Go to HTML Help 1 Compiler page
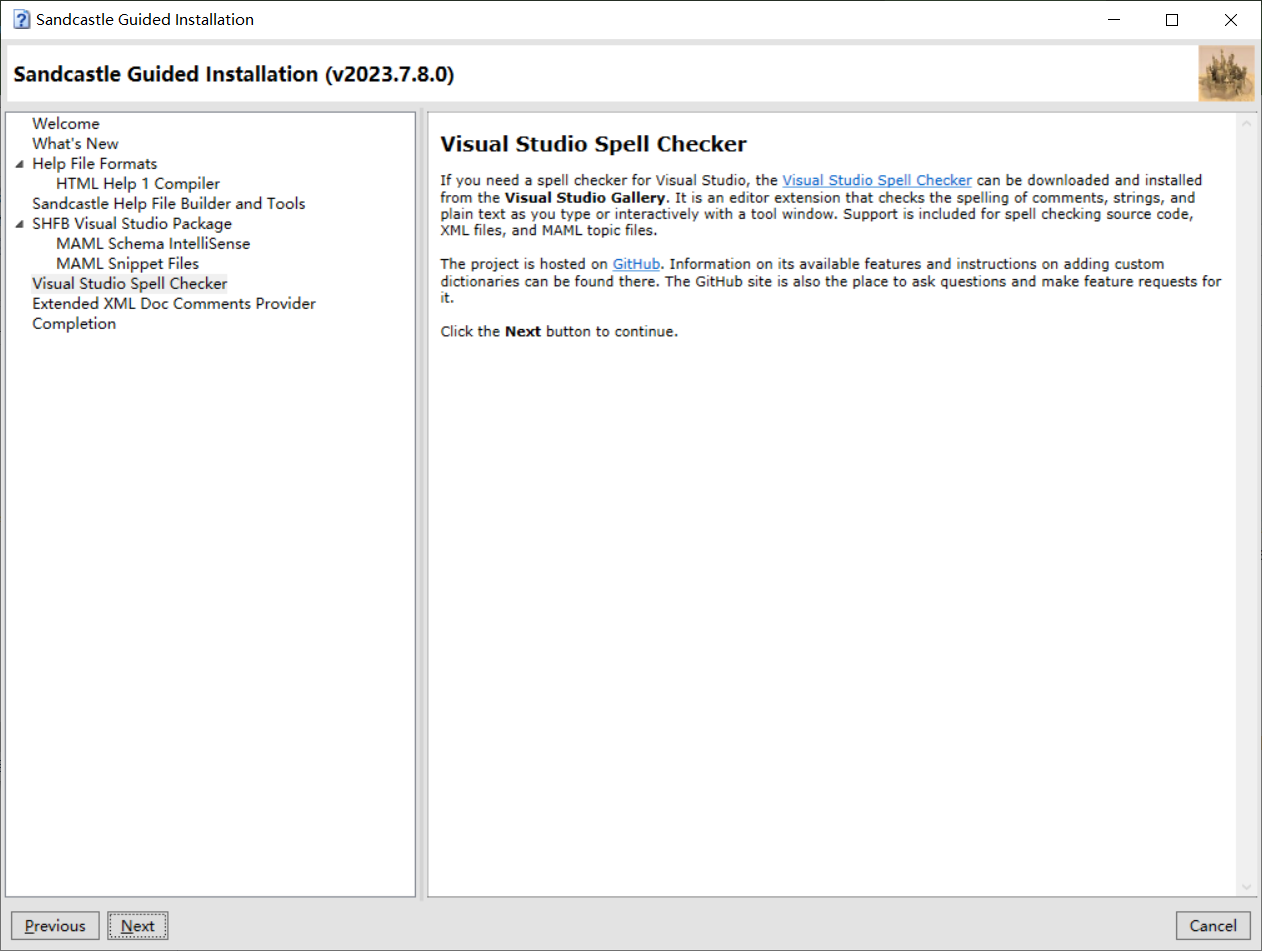This screenshot has width=1262, height=951. point(138,184)
